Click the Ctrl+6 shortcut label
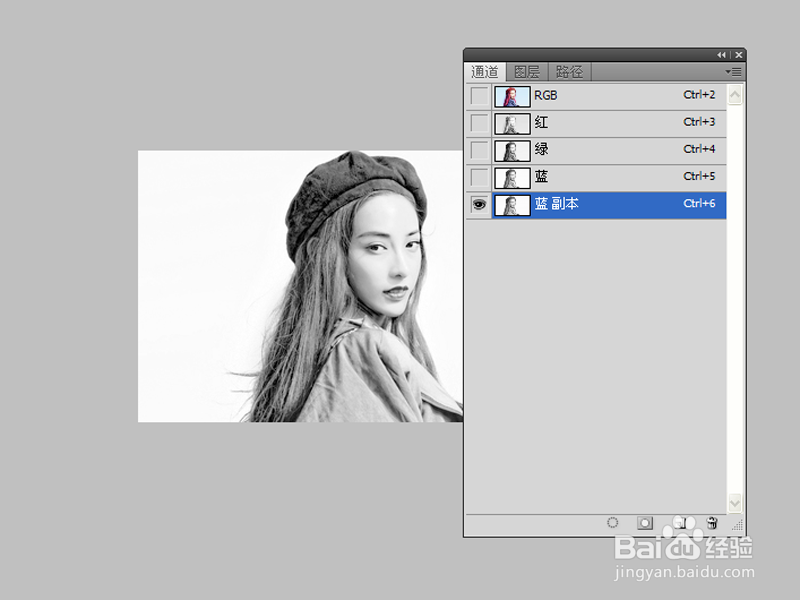The height and width of the screenshot is (600, 800). click(699, 203)
